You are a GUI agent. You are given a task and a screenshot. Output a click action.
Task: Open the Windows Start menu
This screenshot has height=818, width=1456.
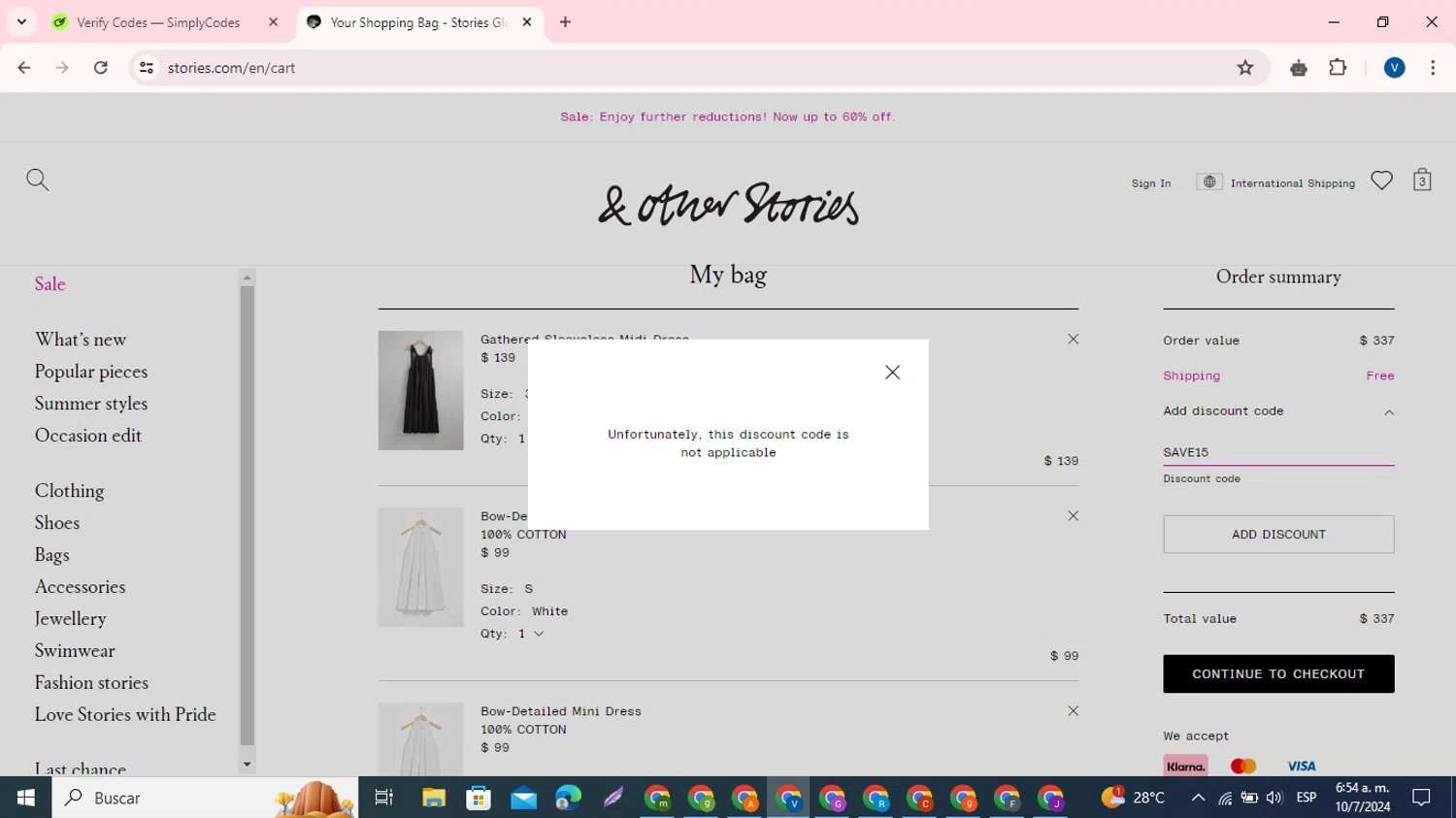[x=26, y=798]
